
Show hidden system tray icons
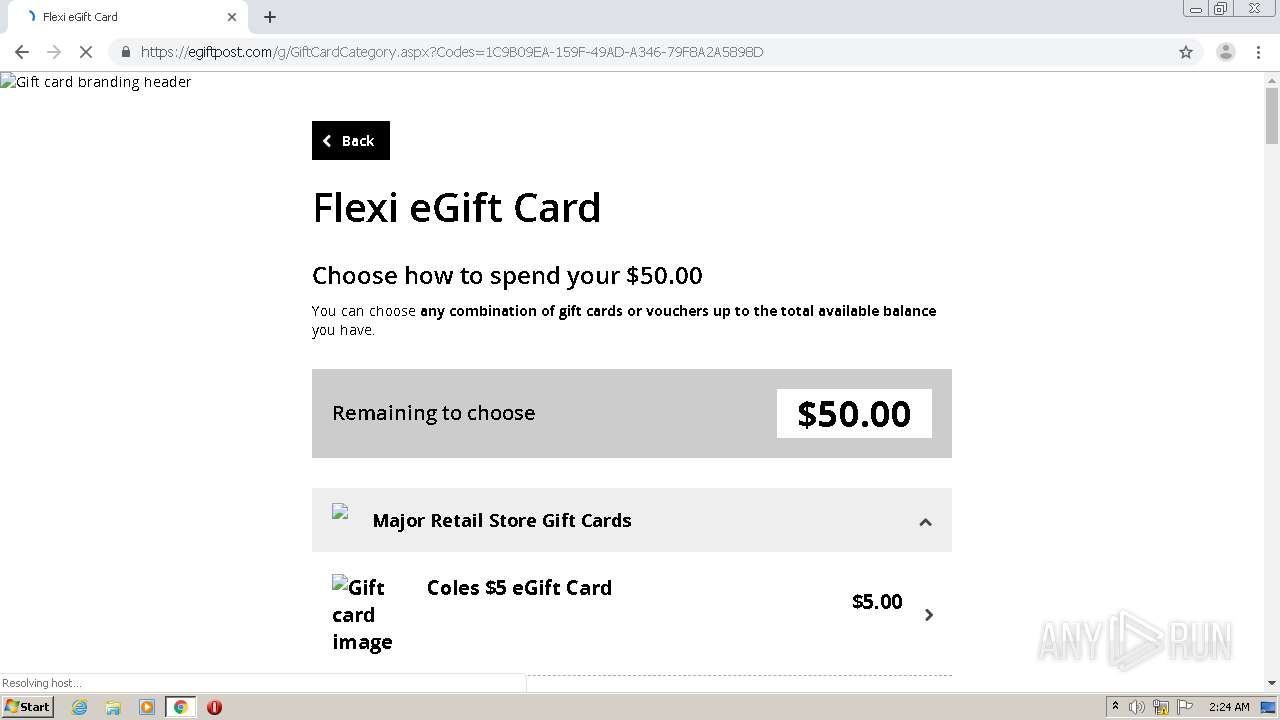click(x=1115, y=707)
